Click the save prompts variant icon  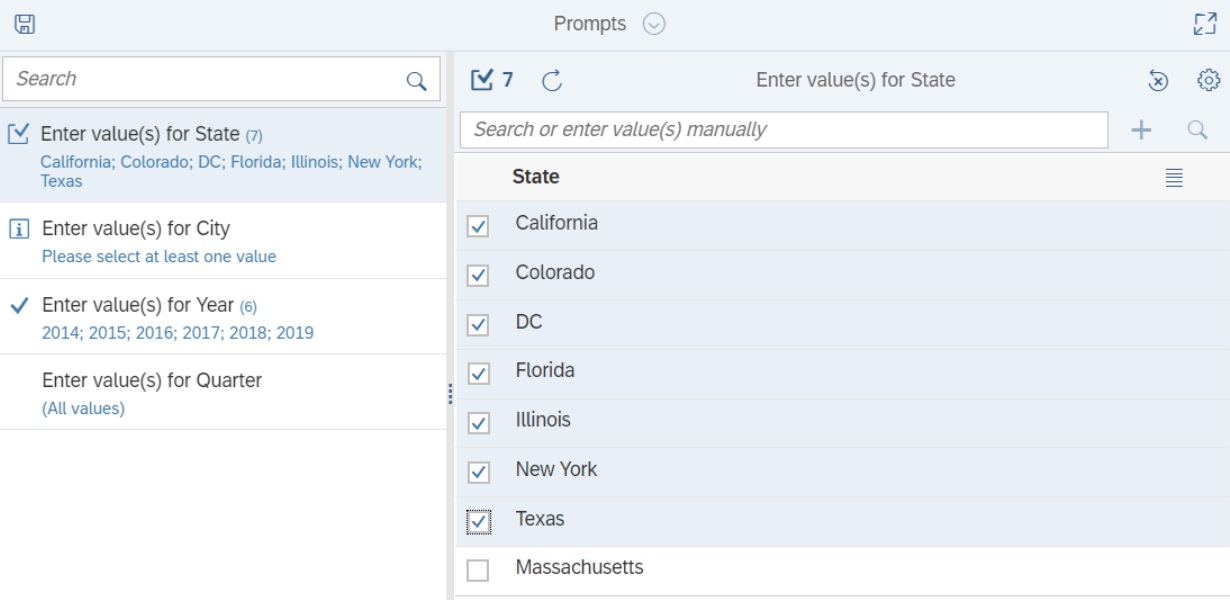click(x=24, y=24)
